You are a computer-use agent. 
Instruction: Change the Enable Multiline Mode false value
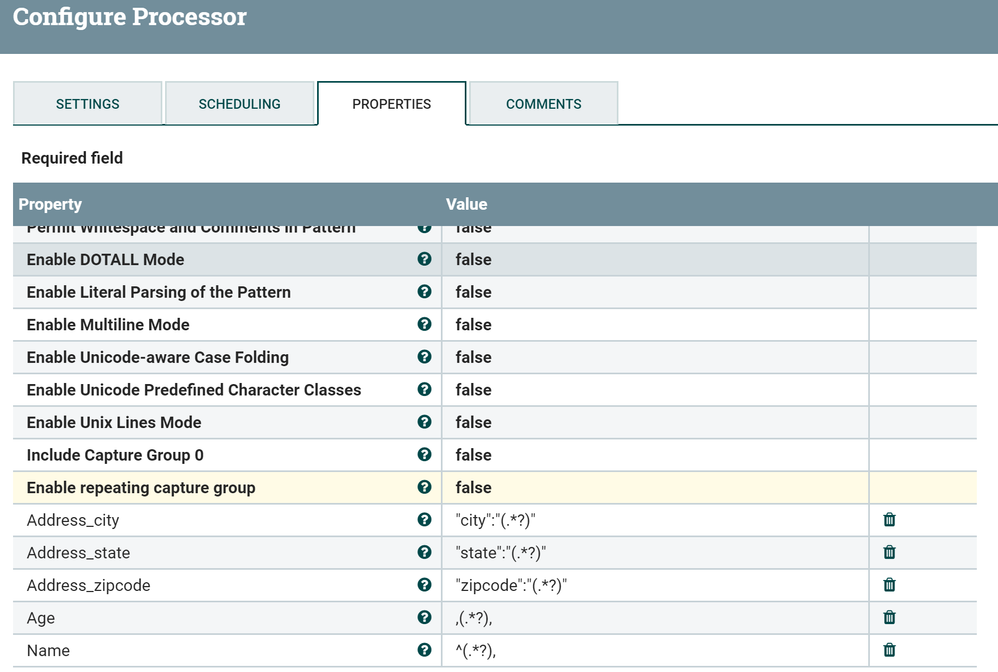point(474,325)
